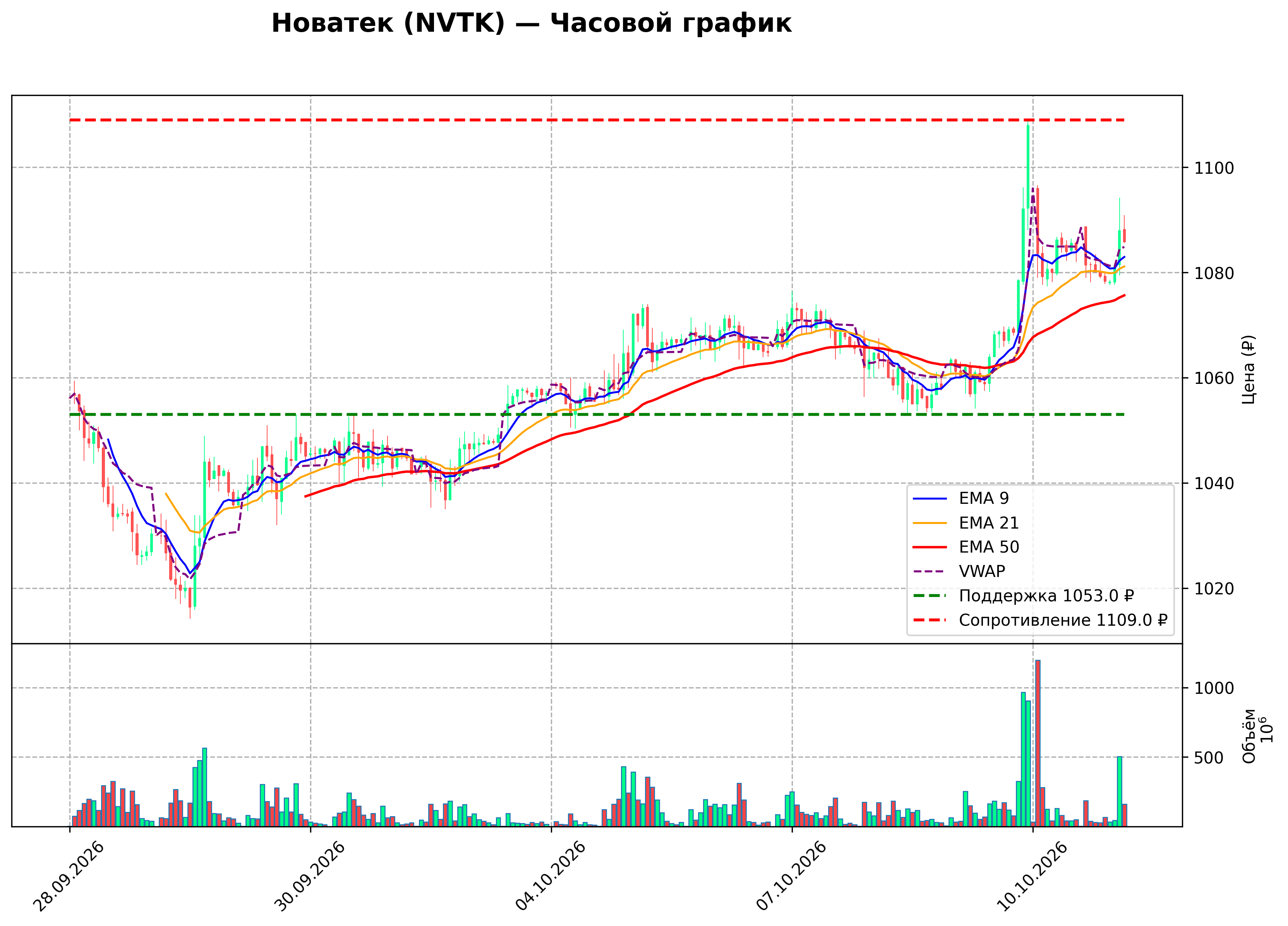Click the Цена (₽) axis label
Screen dimensions: 1288x926
tap(1248, 369)
